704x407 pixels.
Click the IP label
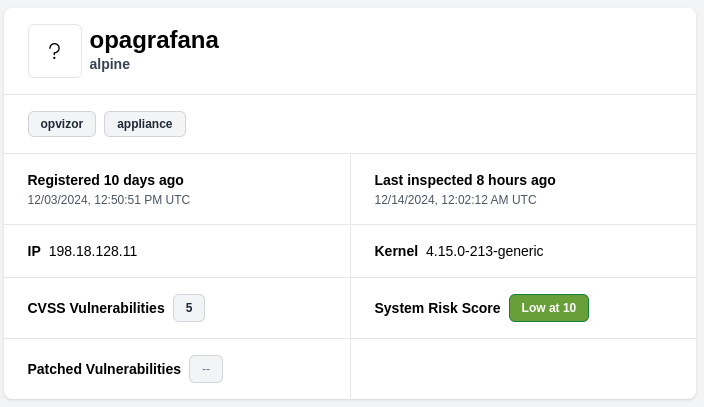[34, 251]
